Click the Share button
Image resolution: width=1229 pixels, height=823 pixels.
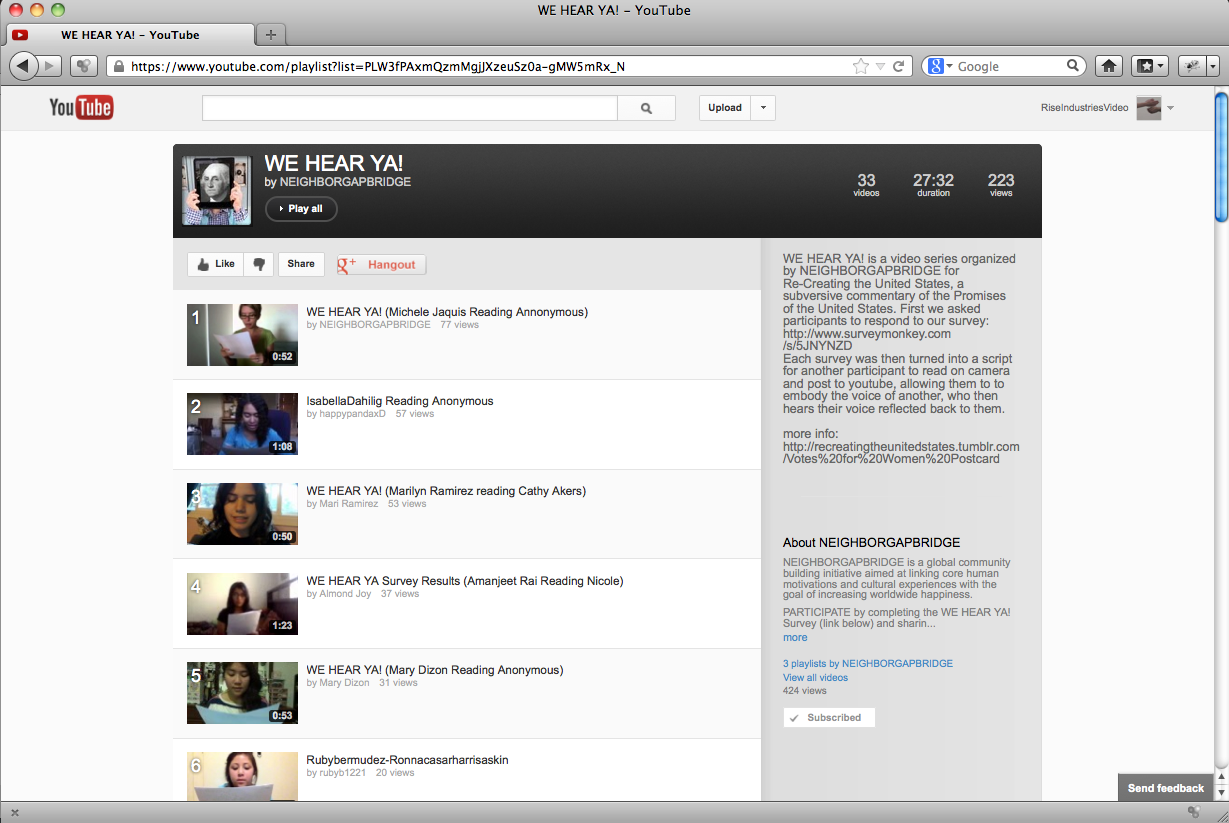pyautogui.click(x=301, y=264)
